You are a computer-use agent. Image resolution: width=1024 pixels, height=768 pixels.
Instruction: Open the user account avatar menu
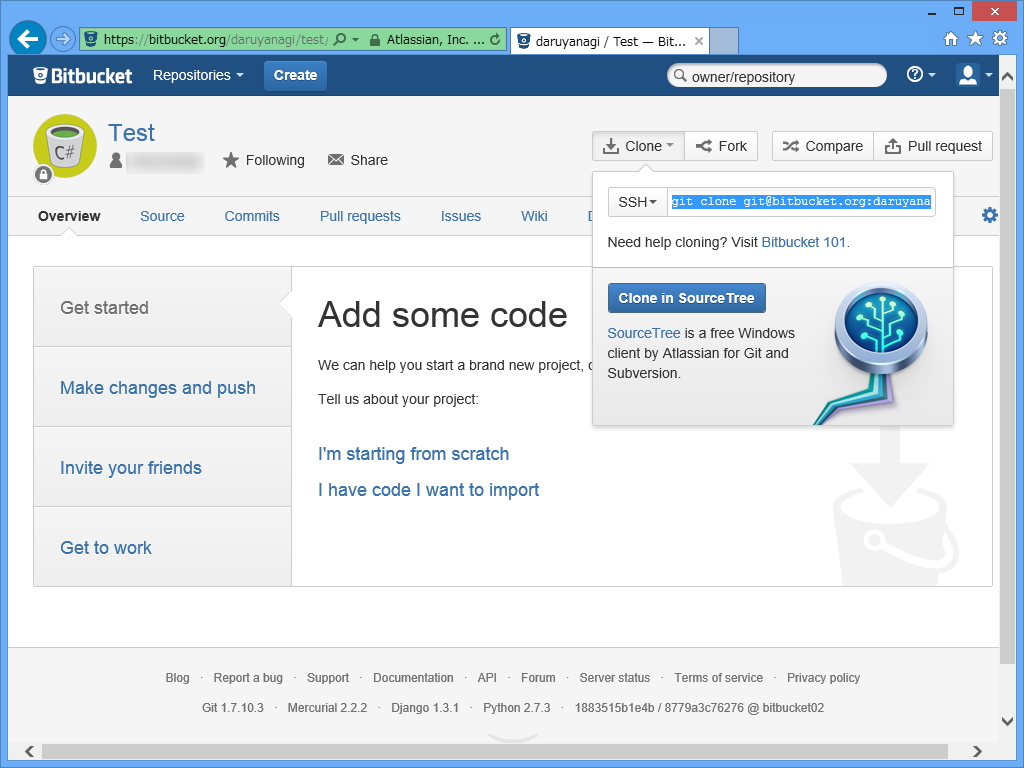point(968,75)
